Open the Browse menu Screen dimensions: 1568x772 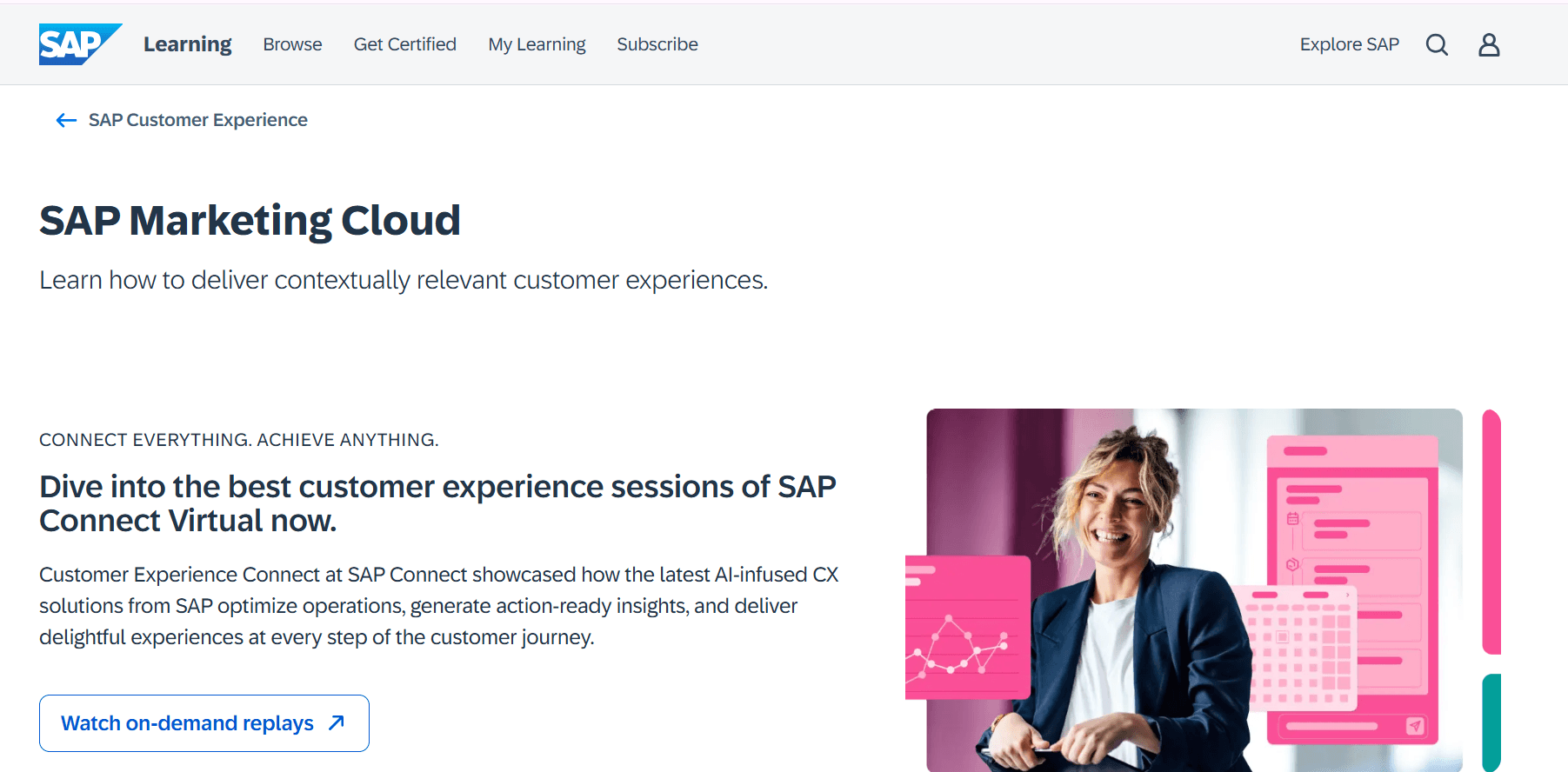292,43
